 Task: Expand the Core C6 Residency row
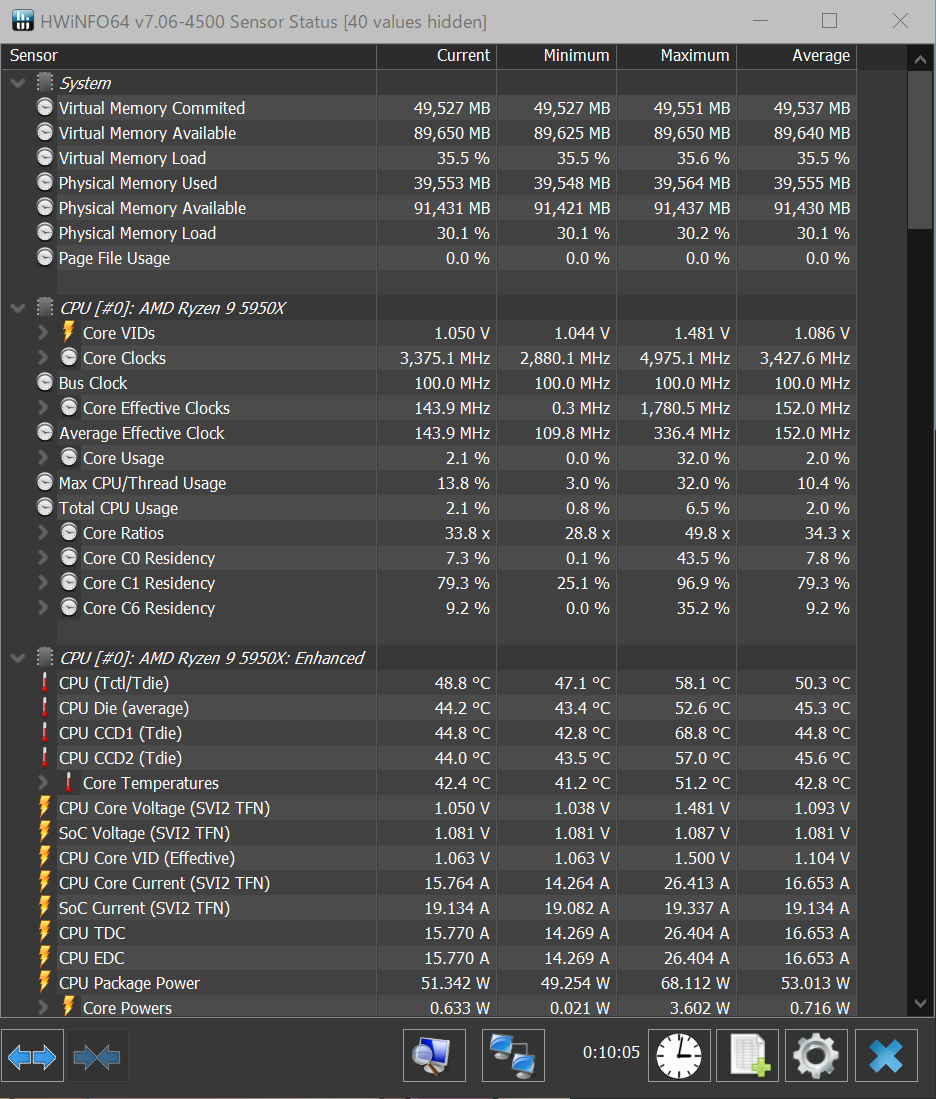point(43,608)
